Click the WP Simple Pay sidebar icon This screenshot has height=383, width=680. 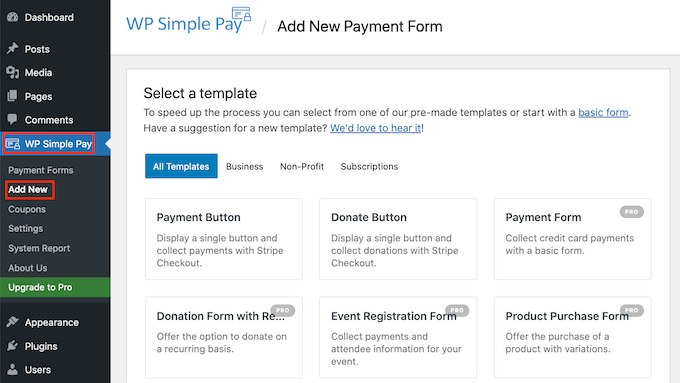pos(13,144)
